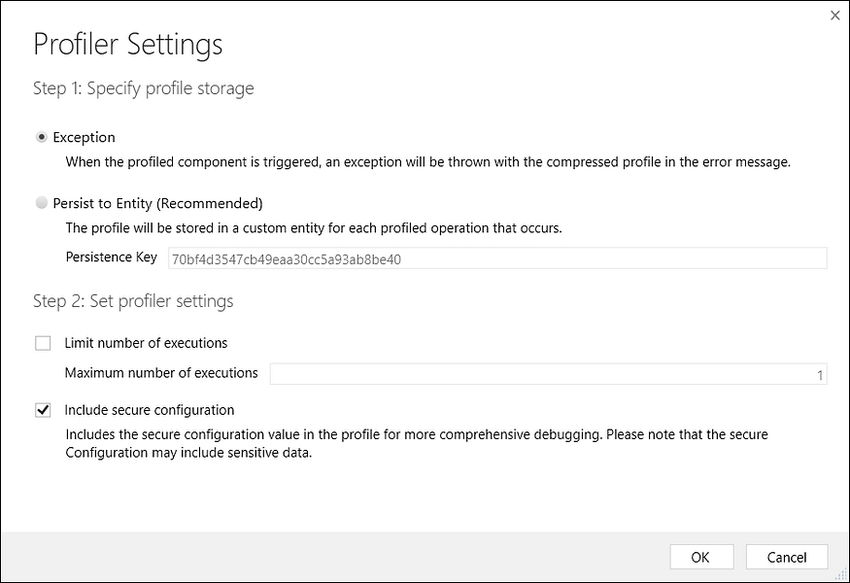
Task: Click the Maximum number of executions label
Action: [x=161, y=373]
